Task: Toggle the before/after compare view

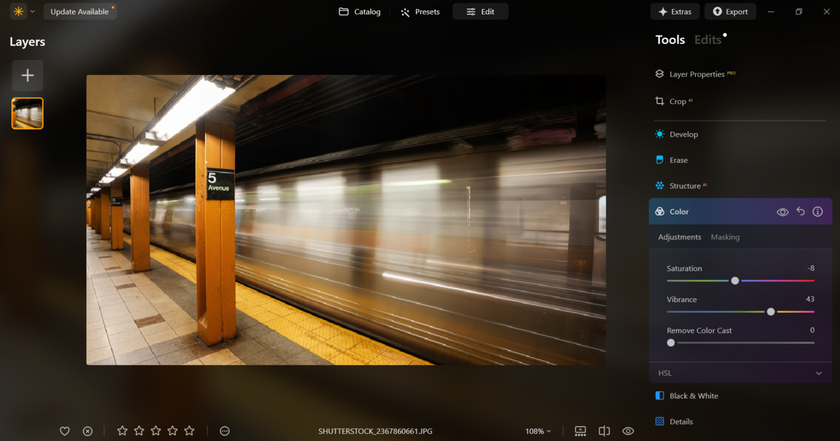Action: [604, 431]
